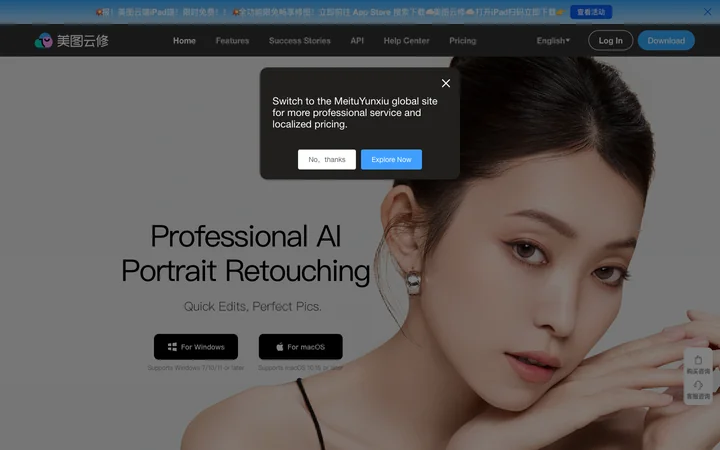Open the English language dropdown
This screenshot has width=720, height=450.
[x=553, y=40]
